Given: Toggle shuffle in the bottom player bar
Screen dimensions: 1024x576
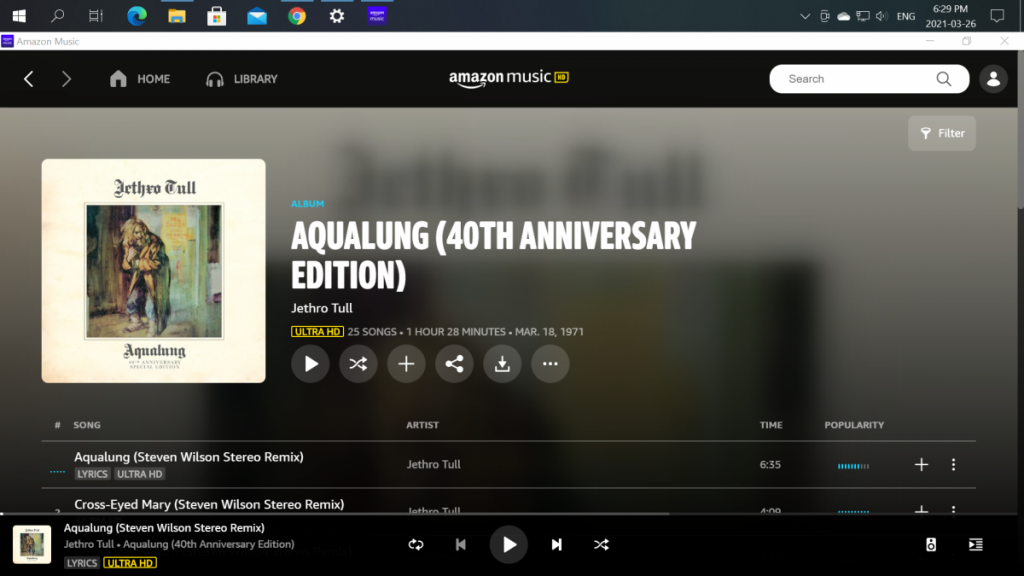Looking at the screenshot, I should 601,545.
